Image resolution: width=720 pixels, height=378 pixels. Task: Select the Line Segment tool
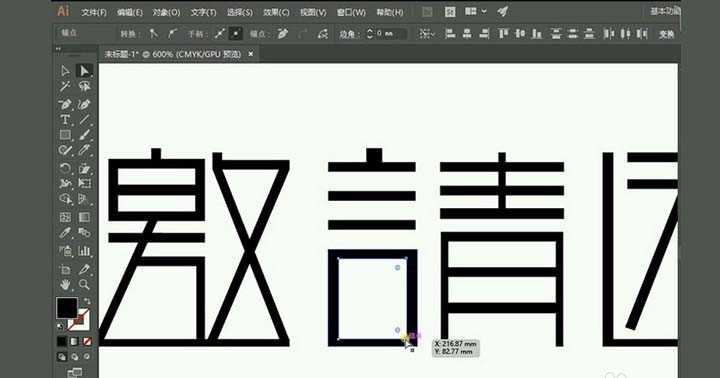[x=84, y=120]
